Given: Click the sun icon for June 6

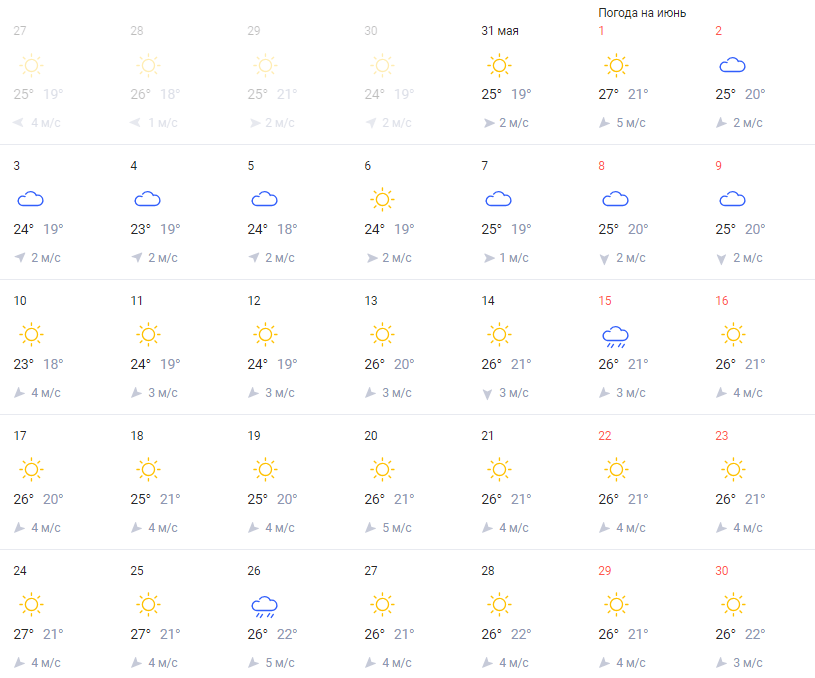Looking at the screenshot, I should tap(382, 200).
